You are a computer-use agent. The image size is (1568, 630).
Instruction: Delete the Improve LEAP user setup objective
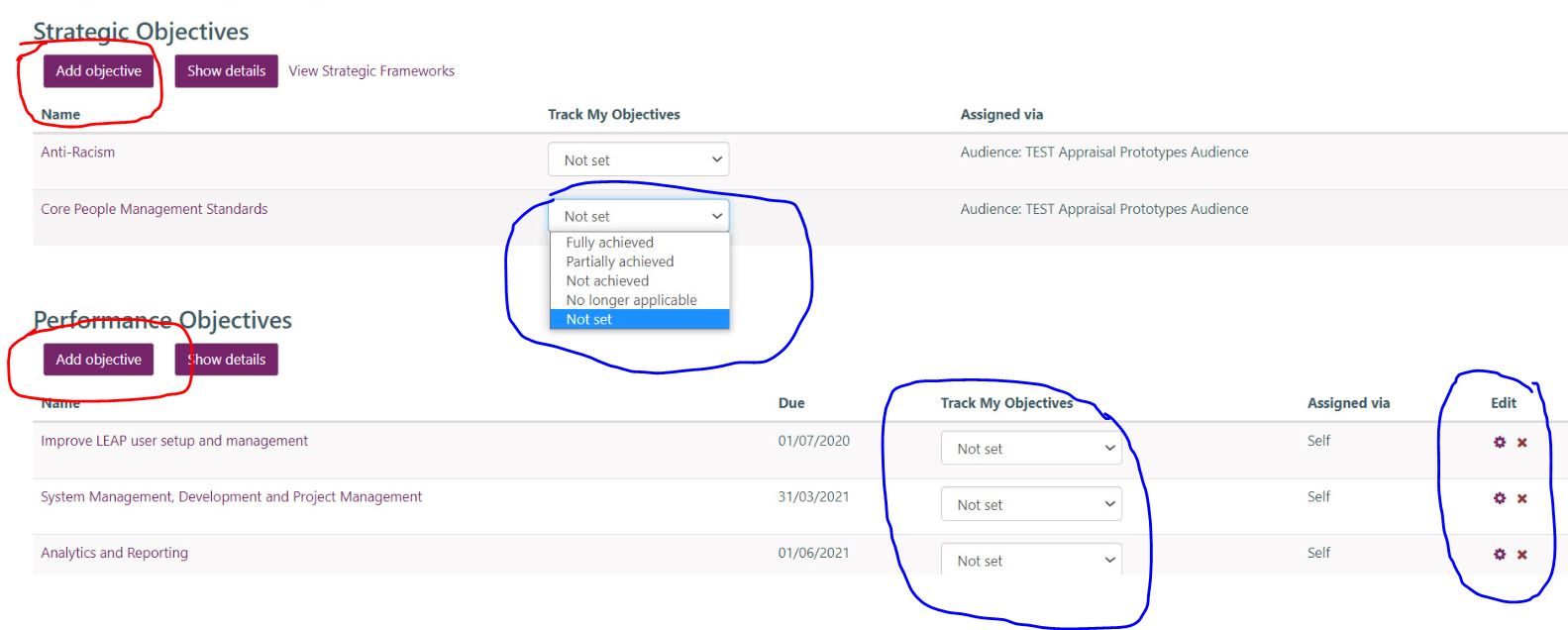[x=1521, y=443]
